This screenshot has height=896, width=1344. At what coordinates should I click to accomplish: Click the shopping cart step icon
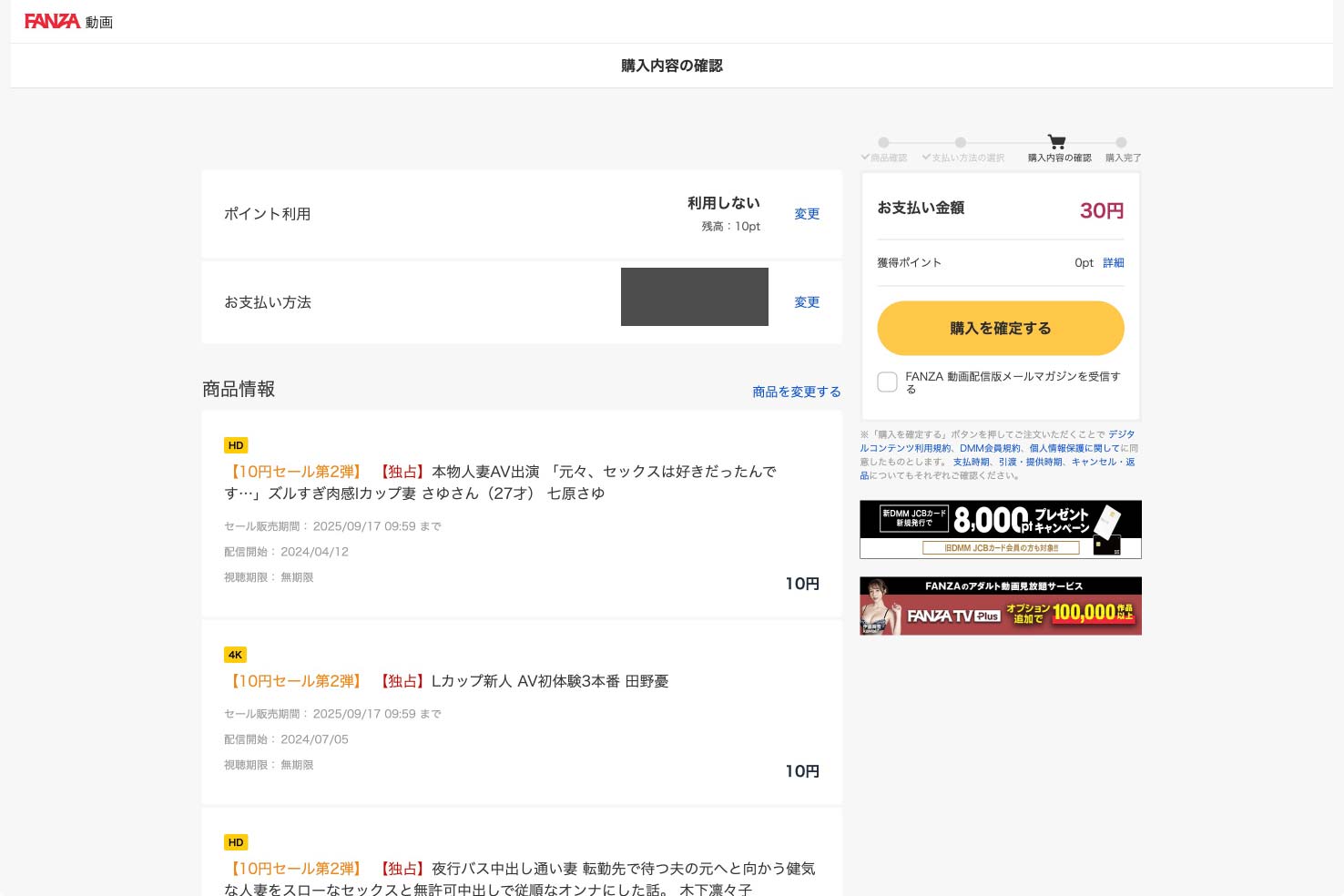click(x=1056, y=141)
